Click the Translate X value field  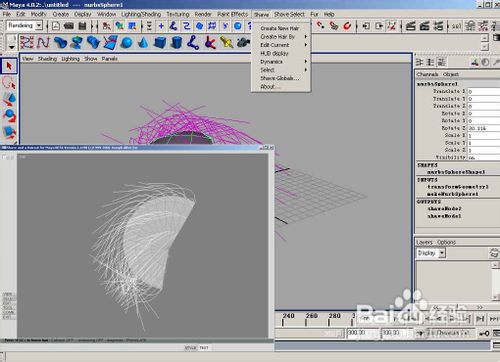click(x=483, y=91)
